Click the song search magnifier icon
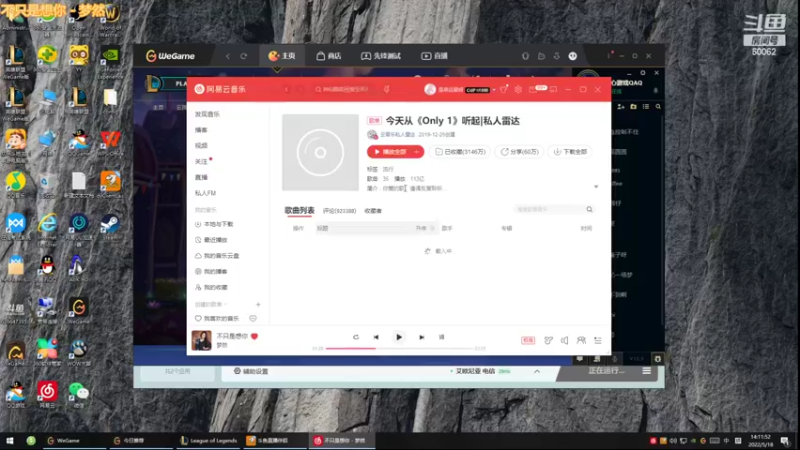This screenshot has width=800, height=450. (x=589, y=209)
